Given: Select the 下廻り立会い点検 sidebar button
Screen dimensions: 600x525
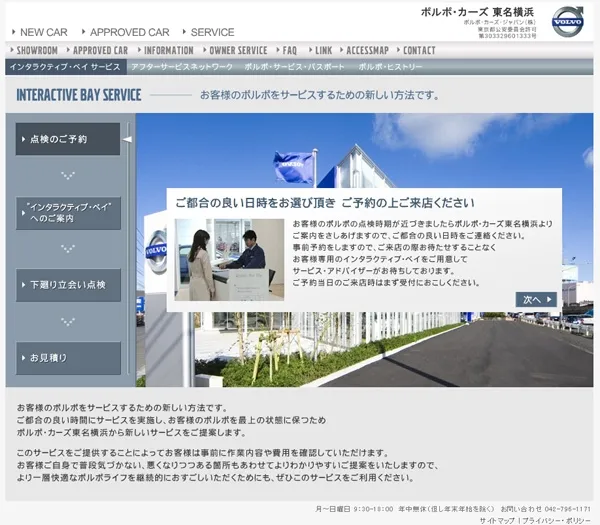Looking at the screenshot, I should click(68, 285).
